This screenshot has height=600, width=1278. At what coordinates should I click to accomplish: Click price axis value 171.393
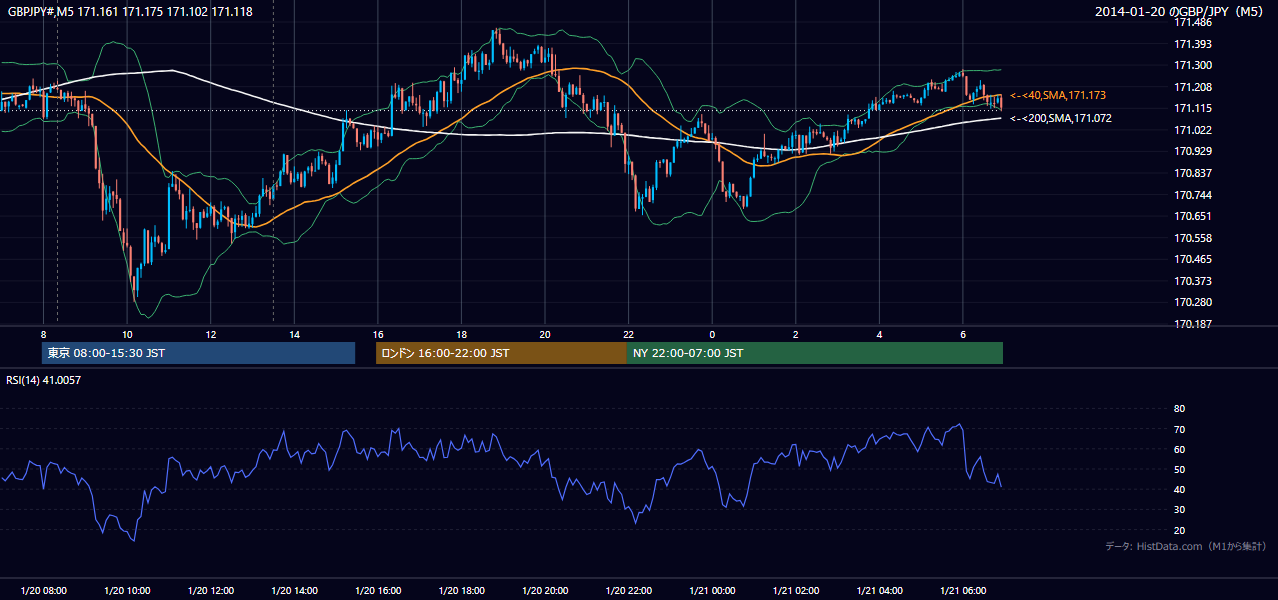[1192, 44]
